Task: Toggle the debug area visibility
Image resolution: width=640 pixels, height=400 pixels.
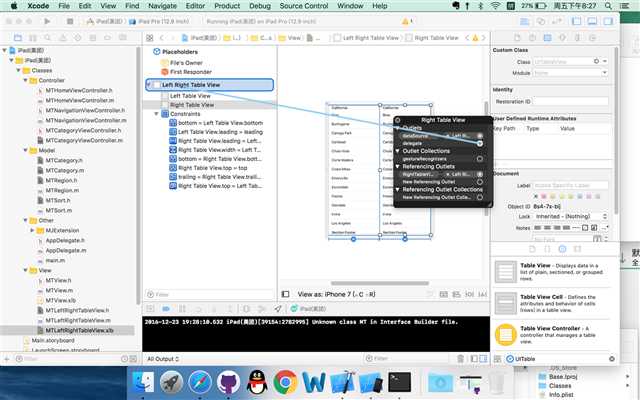Action: tap(592, 21)
